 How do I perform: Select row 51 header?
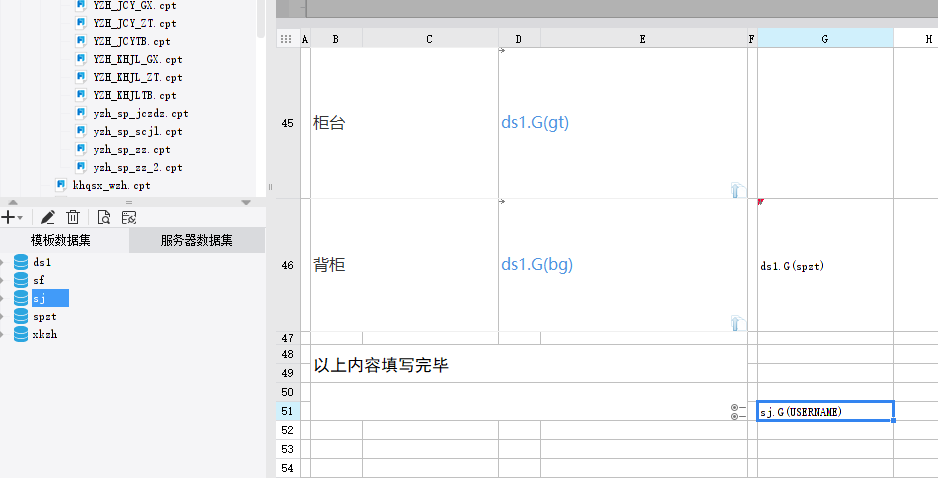pos(288,411)
